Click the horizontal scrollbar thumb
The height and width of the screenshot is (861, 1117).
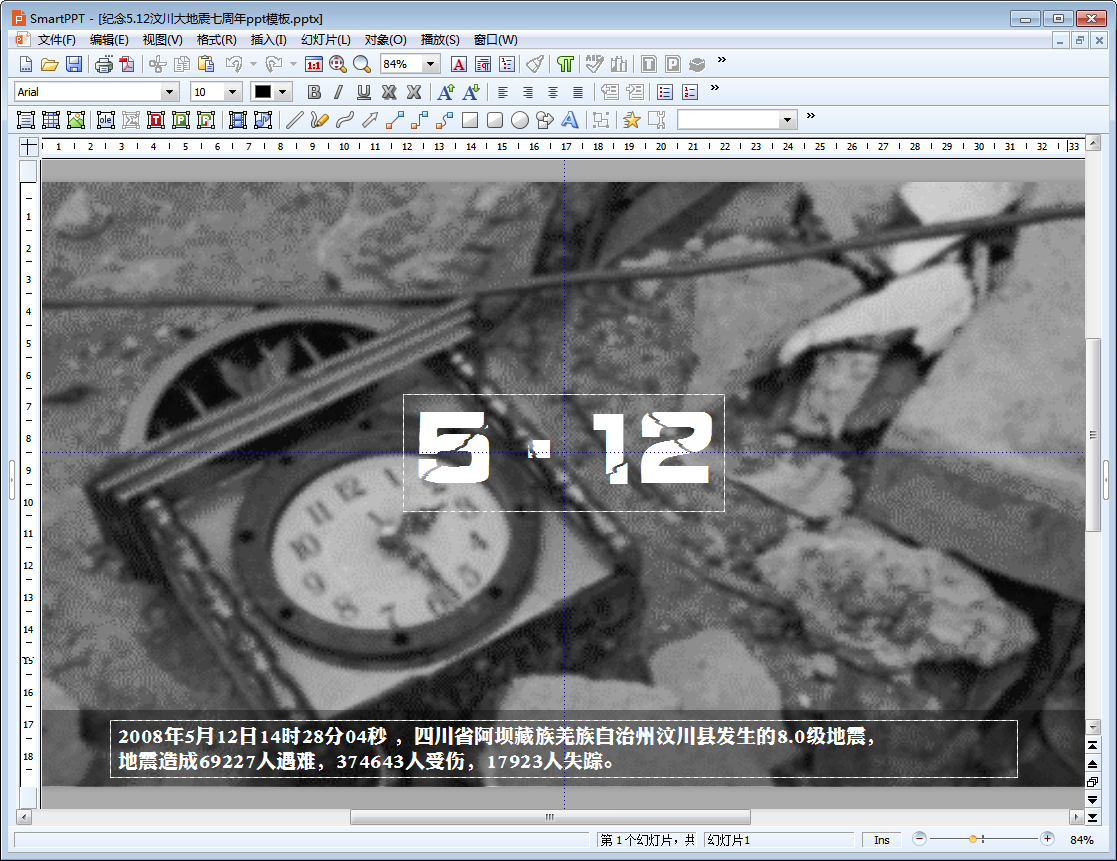click(x=550, y=817)
